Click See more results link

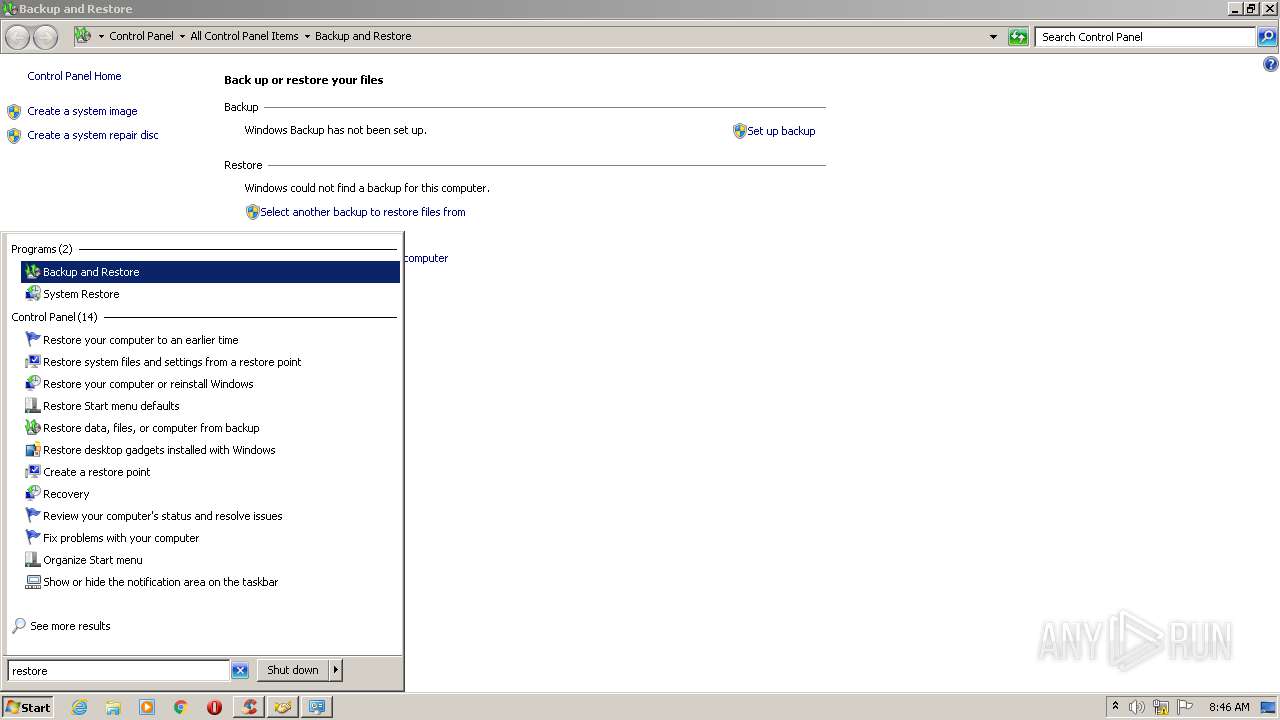(x=70, y=626)
